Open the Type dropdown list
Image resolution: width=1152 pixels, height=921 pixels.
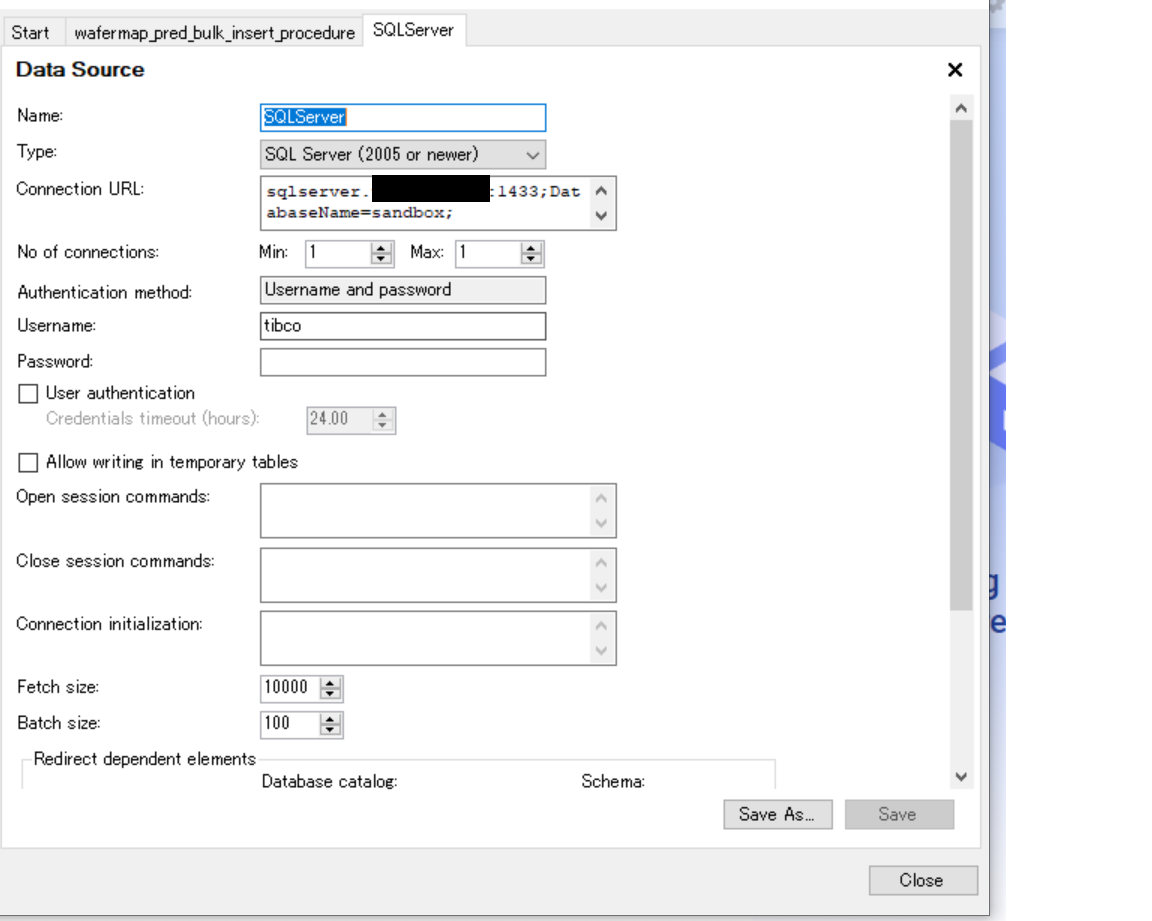tap(403, 154)
